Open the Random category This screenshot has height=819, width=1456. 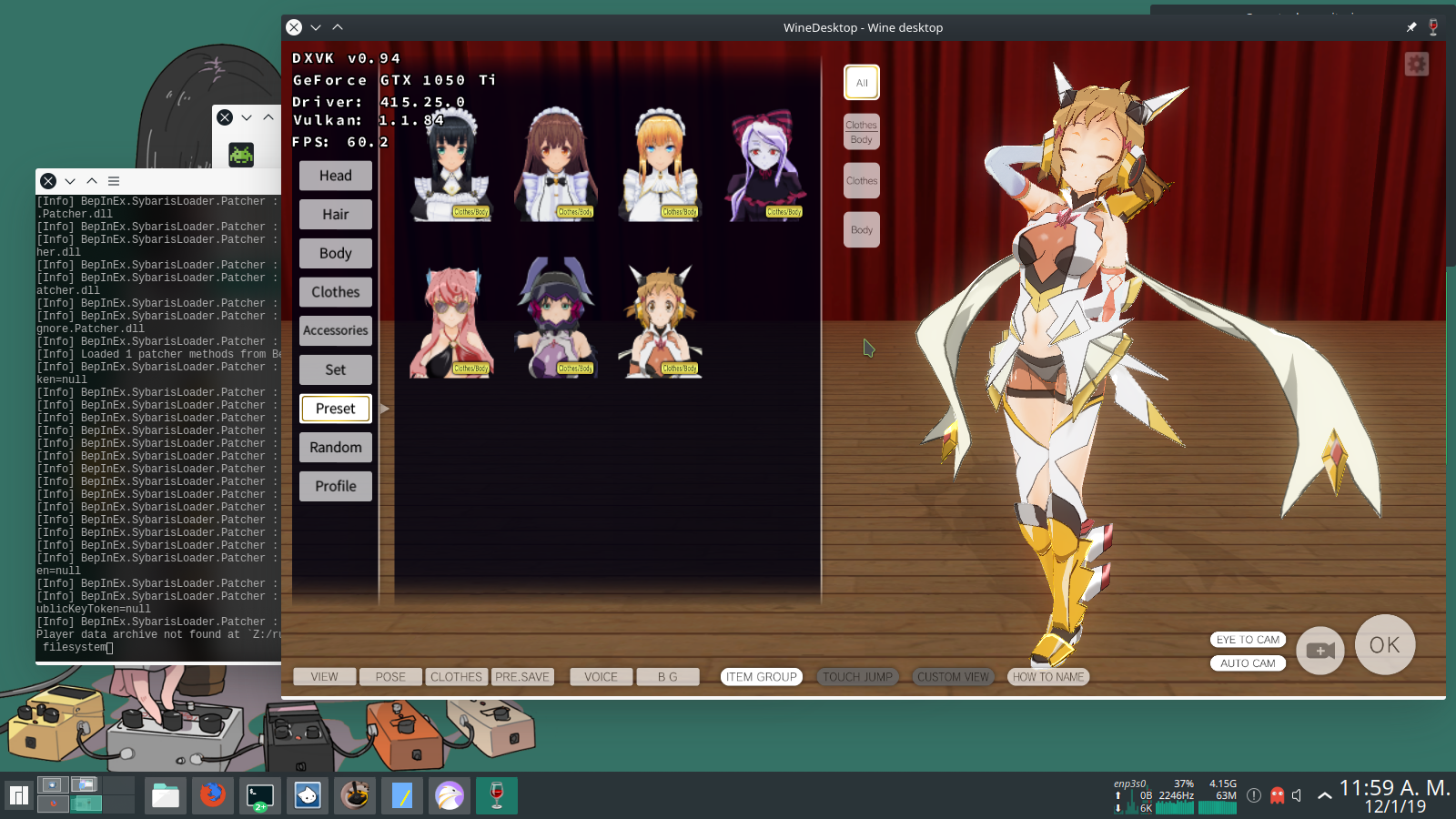pyautogui.click(x=336, y=447)
